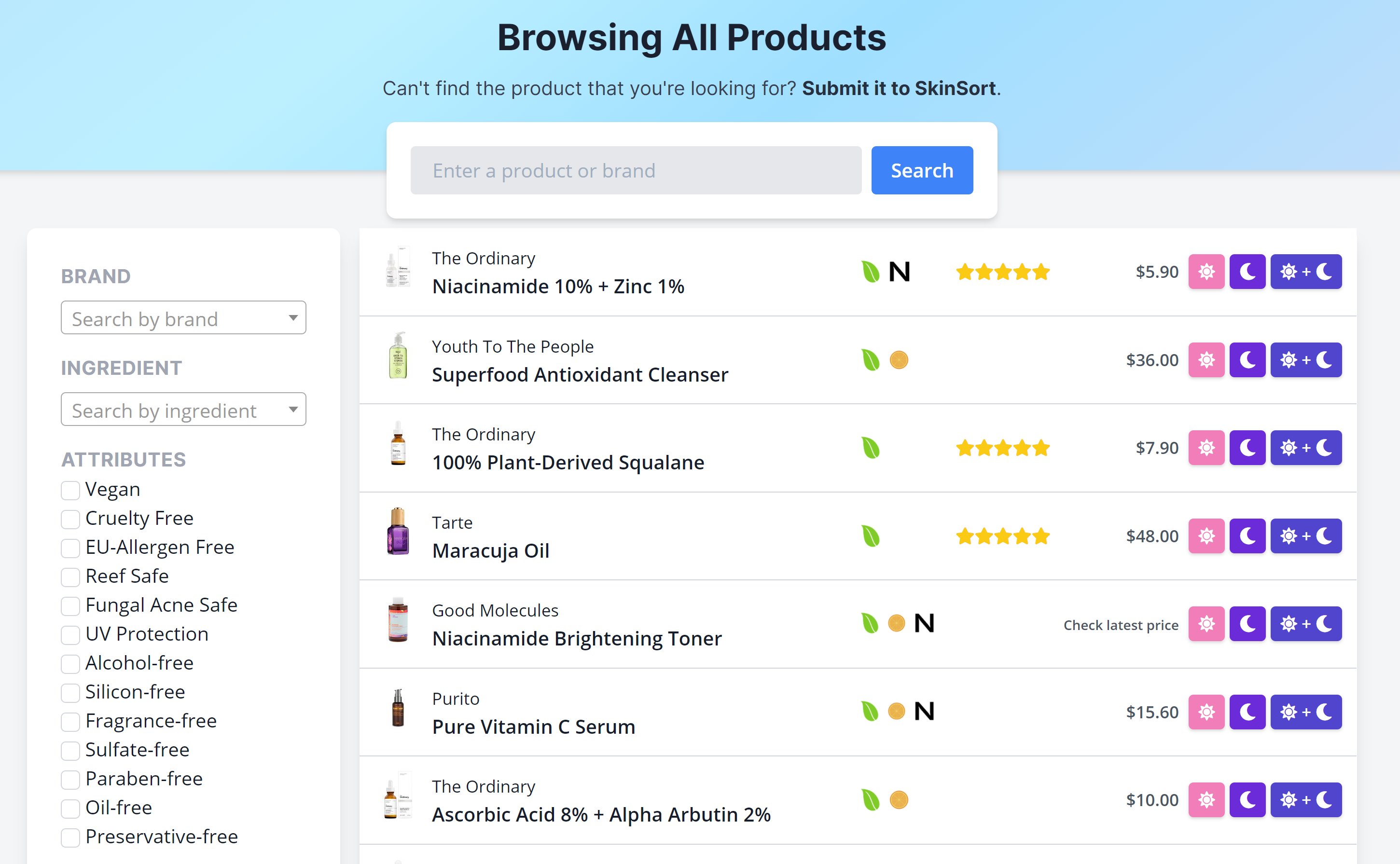Enable the Sulfate-free filter

click(70, 750)
